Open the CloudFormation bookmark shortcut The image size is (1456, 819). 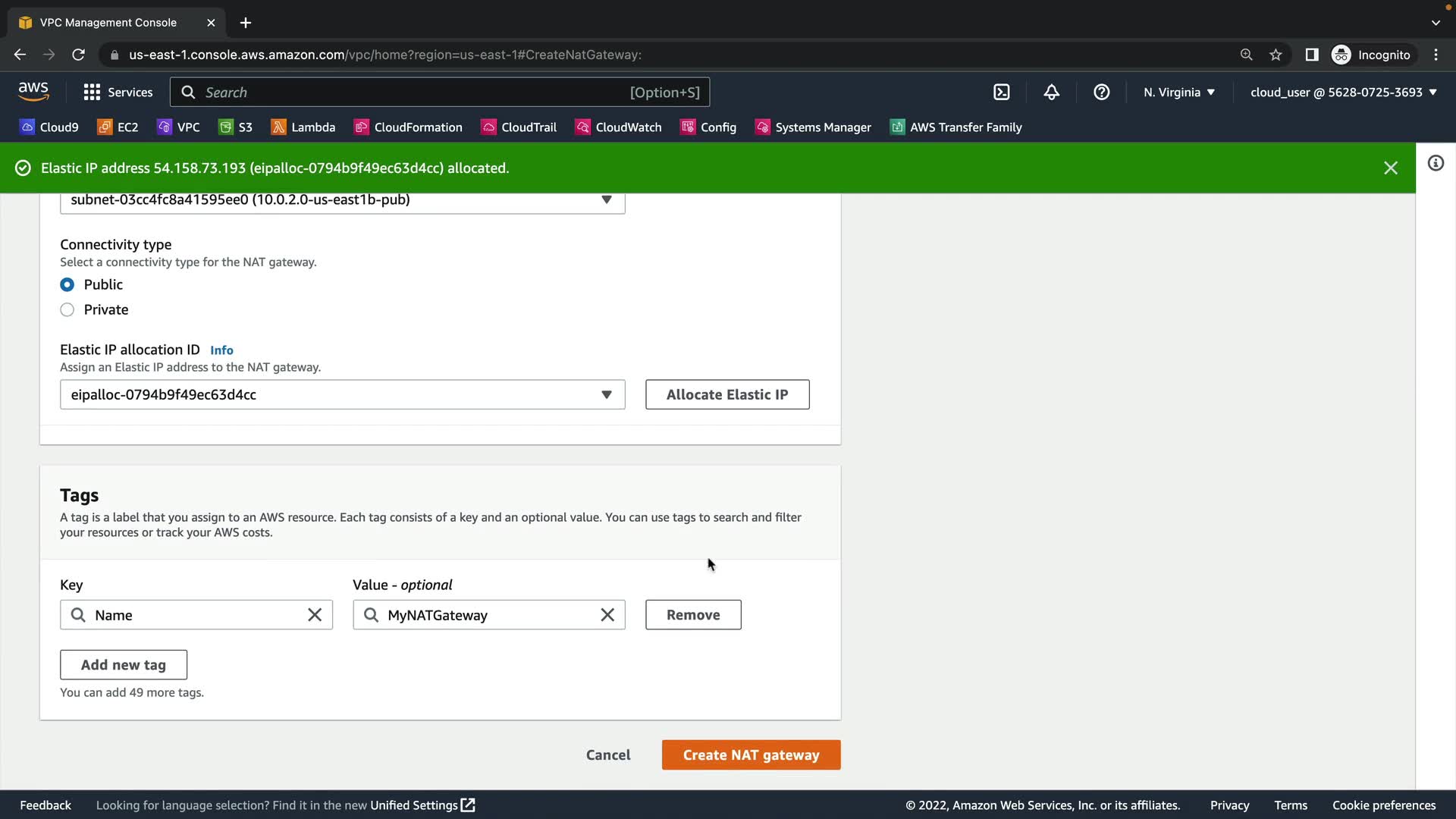tap(408, 127)
